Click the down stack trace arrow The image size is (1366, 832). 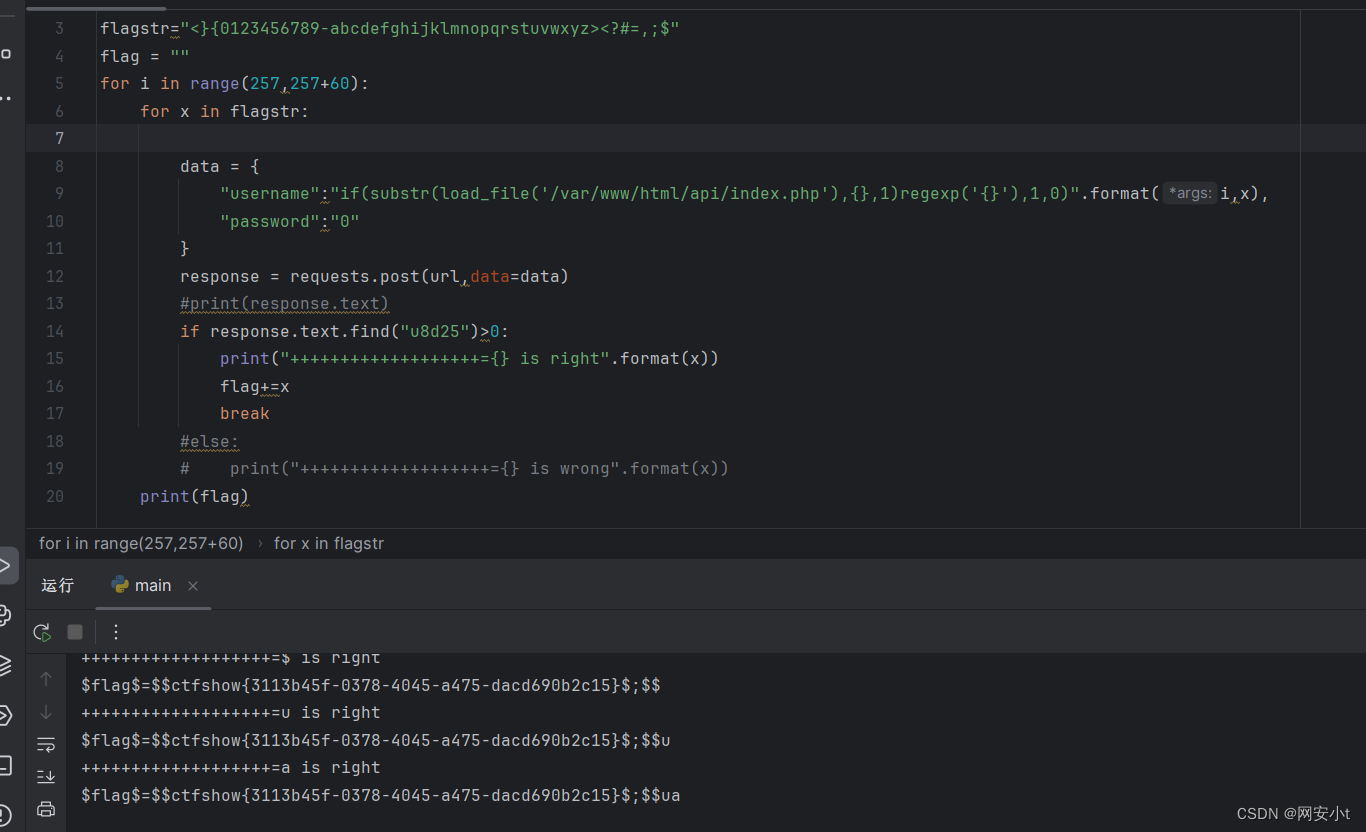click(x=46, y=712)
